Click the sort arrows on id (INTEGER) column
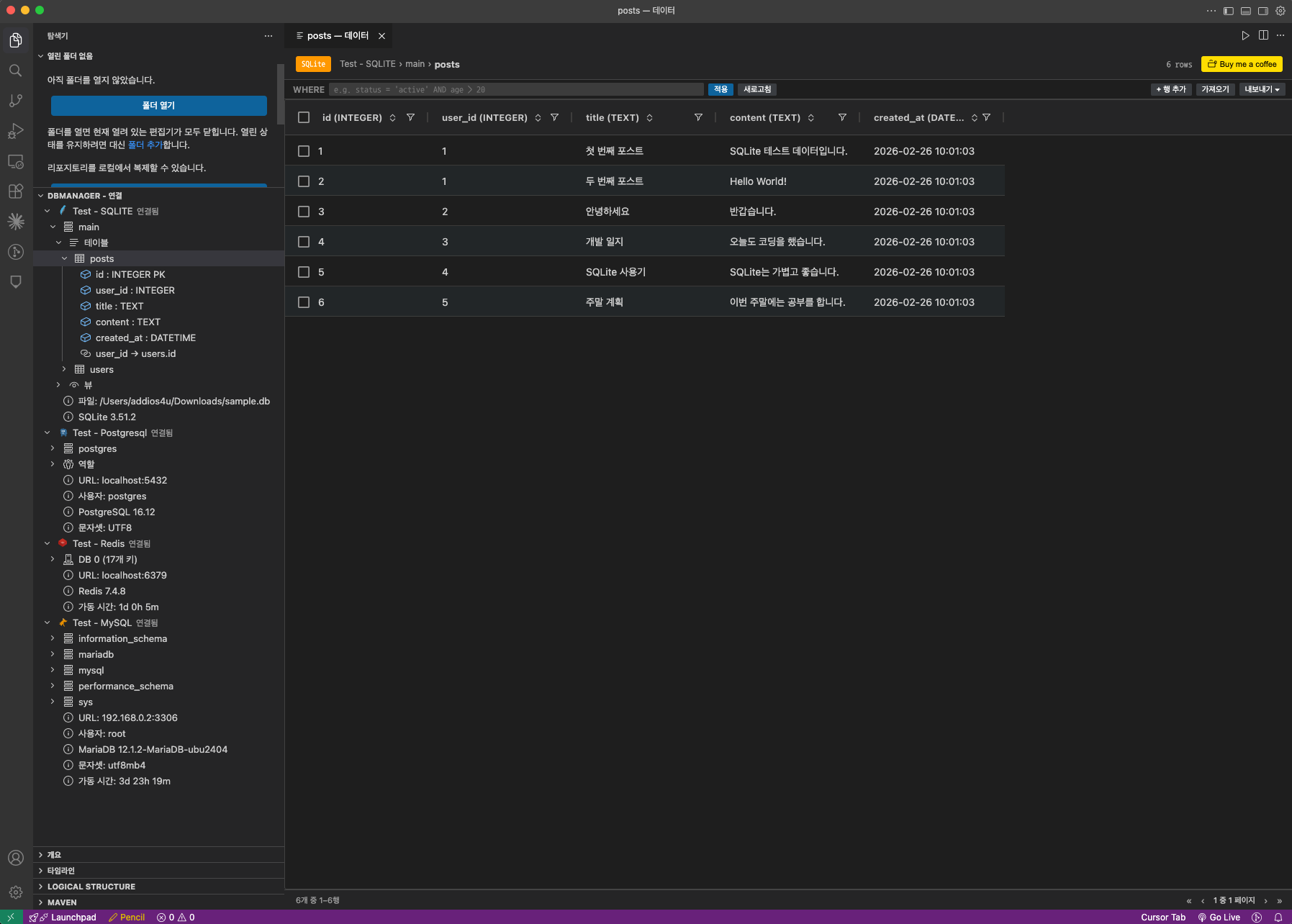 pos(392,117)
